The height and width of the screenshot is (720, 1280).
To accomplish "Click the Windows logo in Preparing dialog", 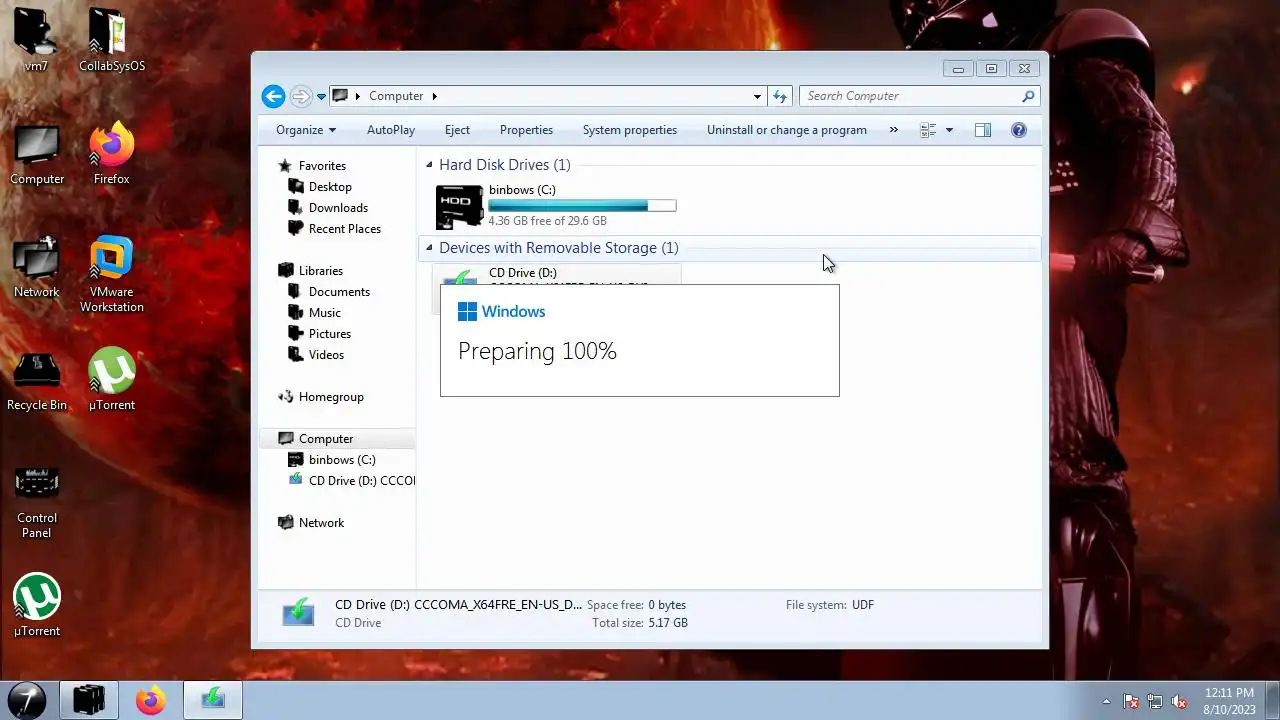I will (x=467, y=312).
